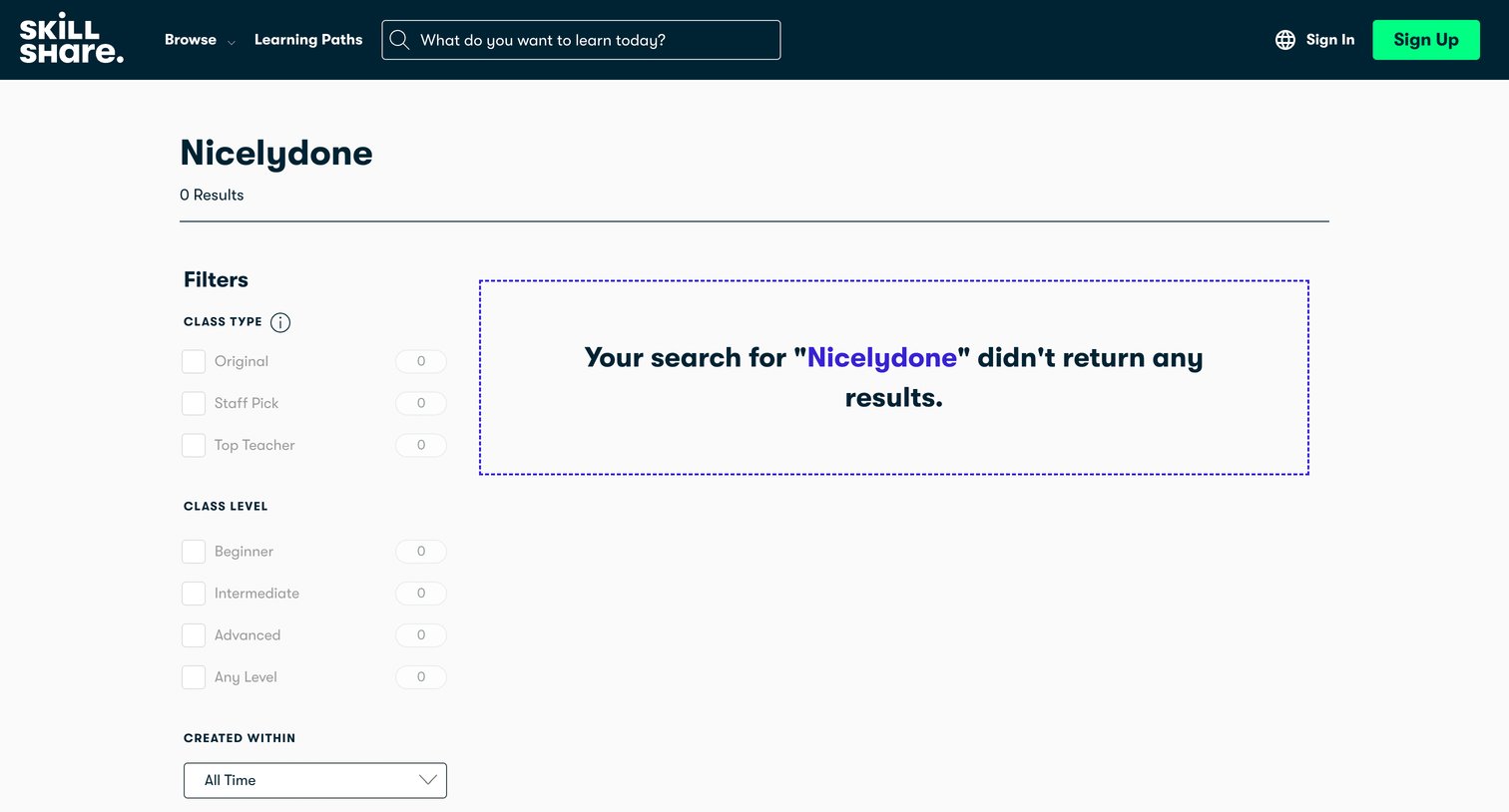This screenshot has width=1509, height=812.
Task: Tick the Intermediate level checkbox
Action: (x=194, y=594)
